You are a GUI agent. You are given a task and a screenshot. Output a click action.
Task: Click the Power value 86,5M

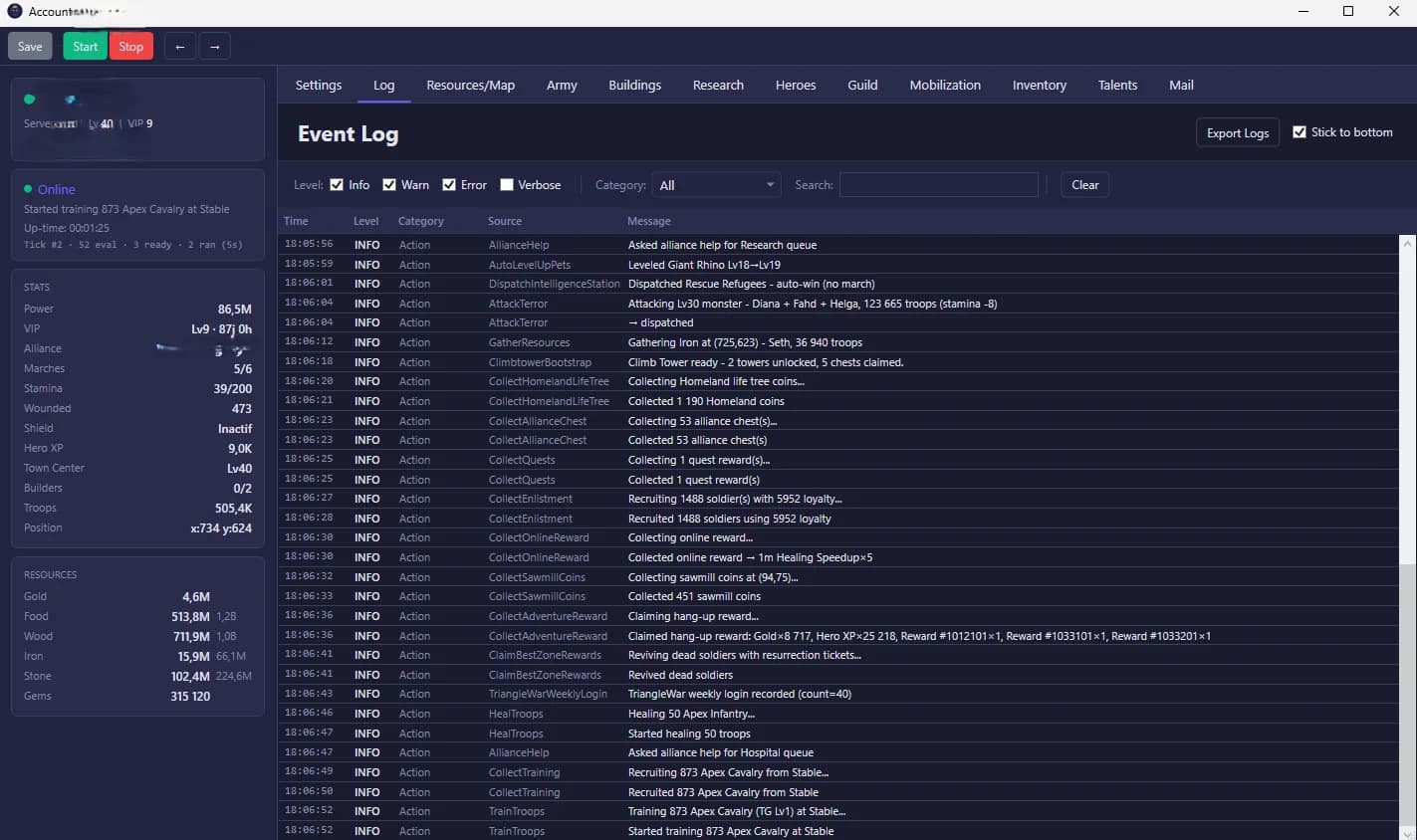point(235,309)
